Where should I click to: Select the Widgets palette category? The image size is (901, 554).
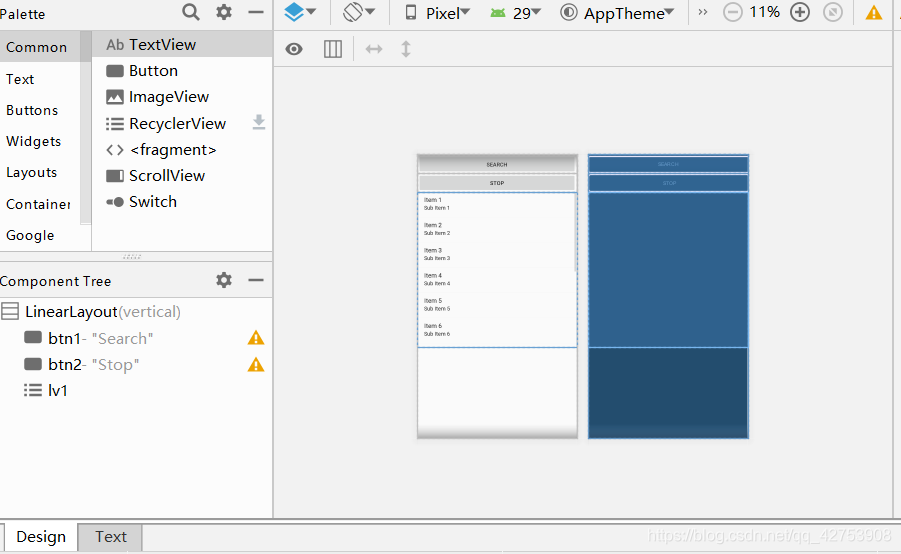[40, 141]
